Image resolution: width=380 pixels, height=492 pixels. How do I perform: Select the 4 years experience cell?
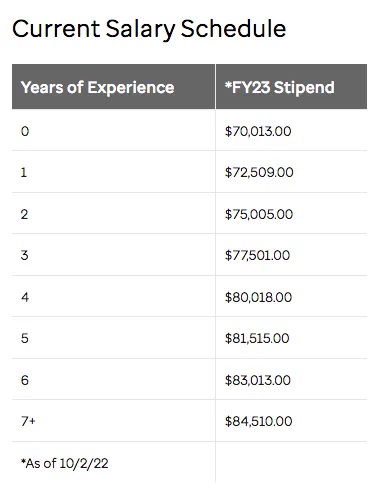(114, 296)
